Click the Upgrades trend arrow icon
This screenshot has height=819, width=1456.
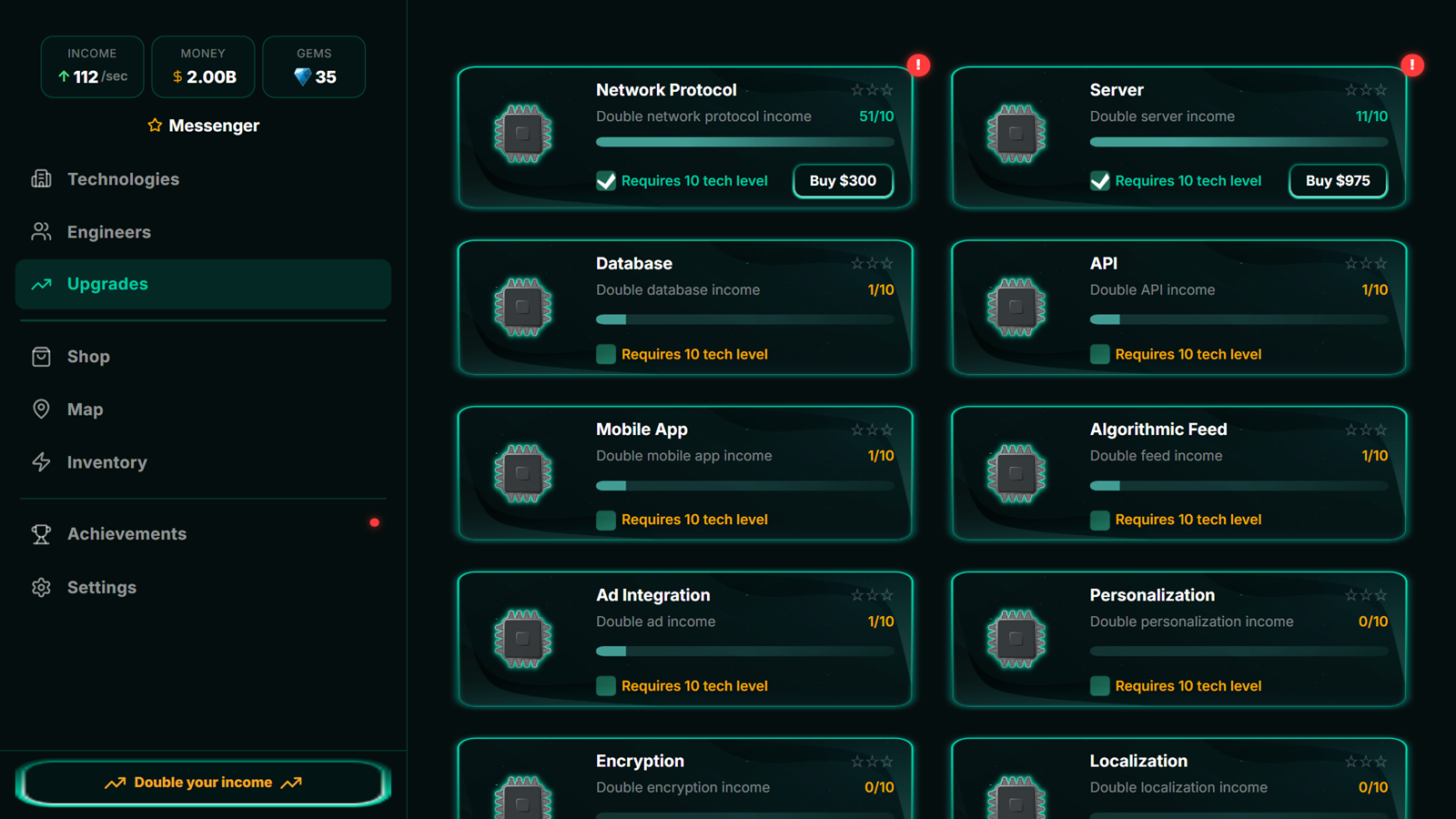point(41,284)
